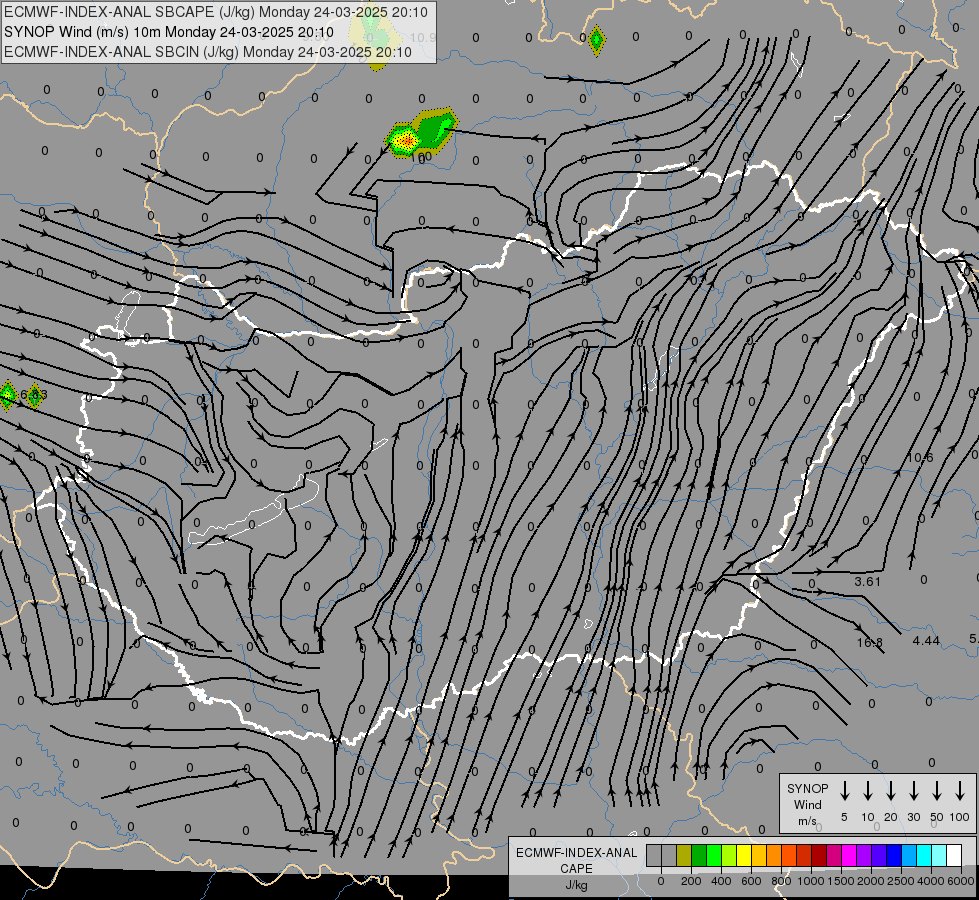This screenshot has height=900, width=979.
Task: Click the 30 m/s wind arrow in legend
Action: (x=913, y=791)
